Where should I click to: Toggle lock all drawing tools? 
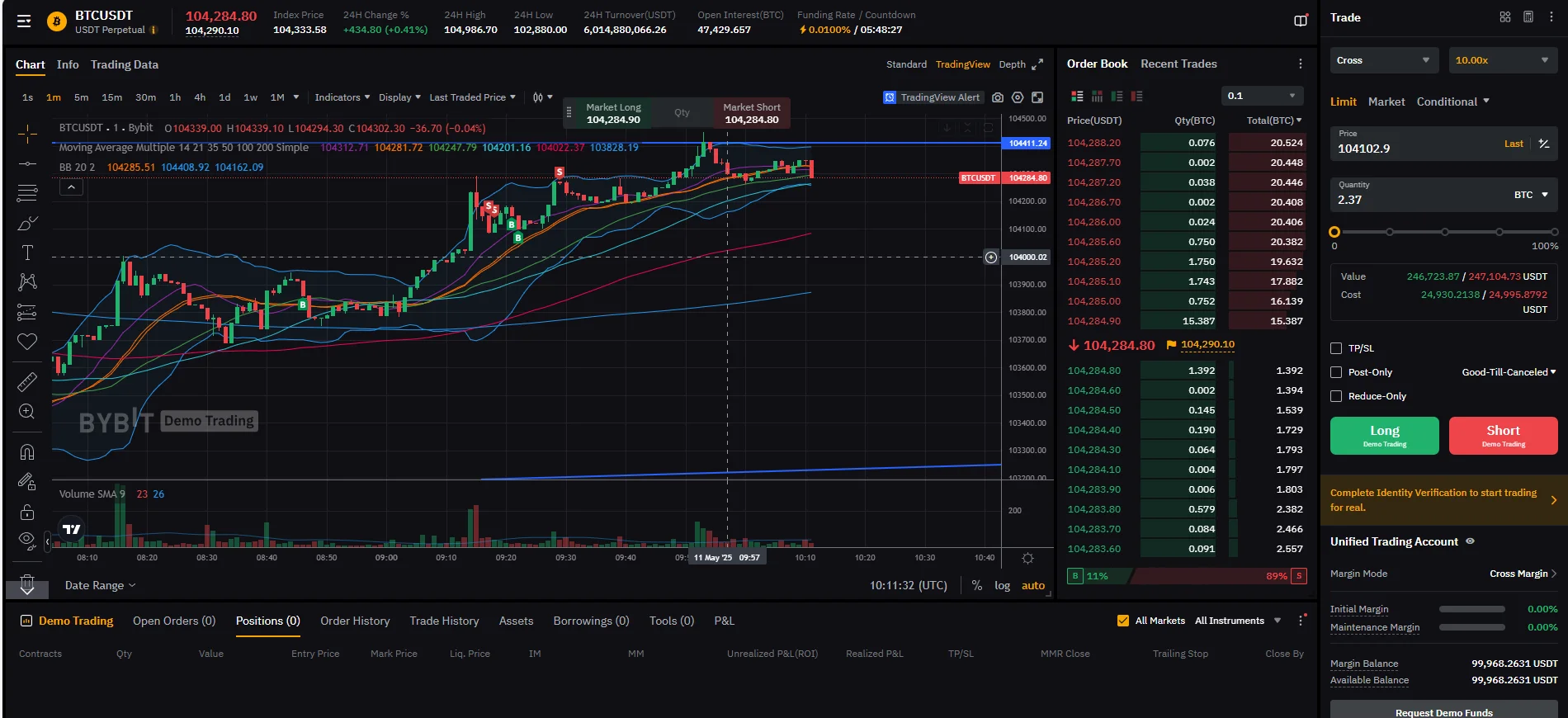click(x=27, y=512)
